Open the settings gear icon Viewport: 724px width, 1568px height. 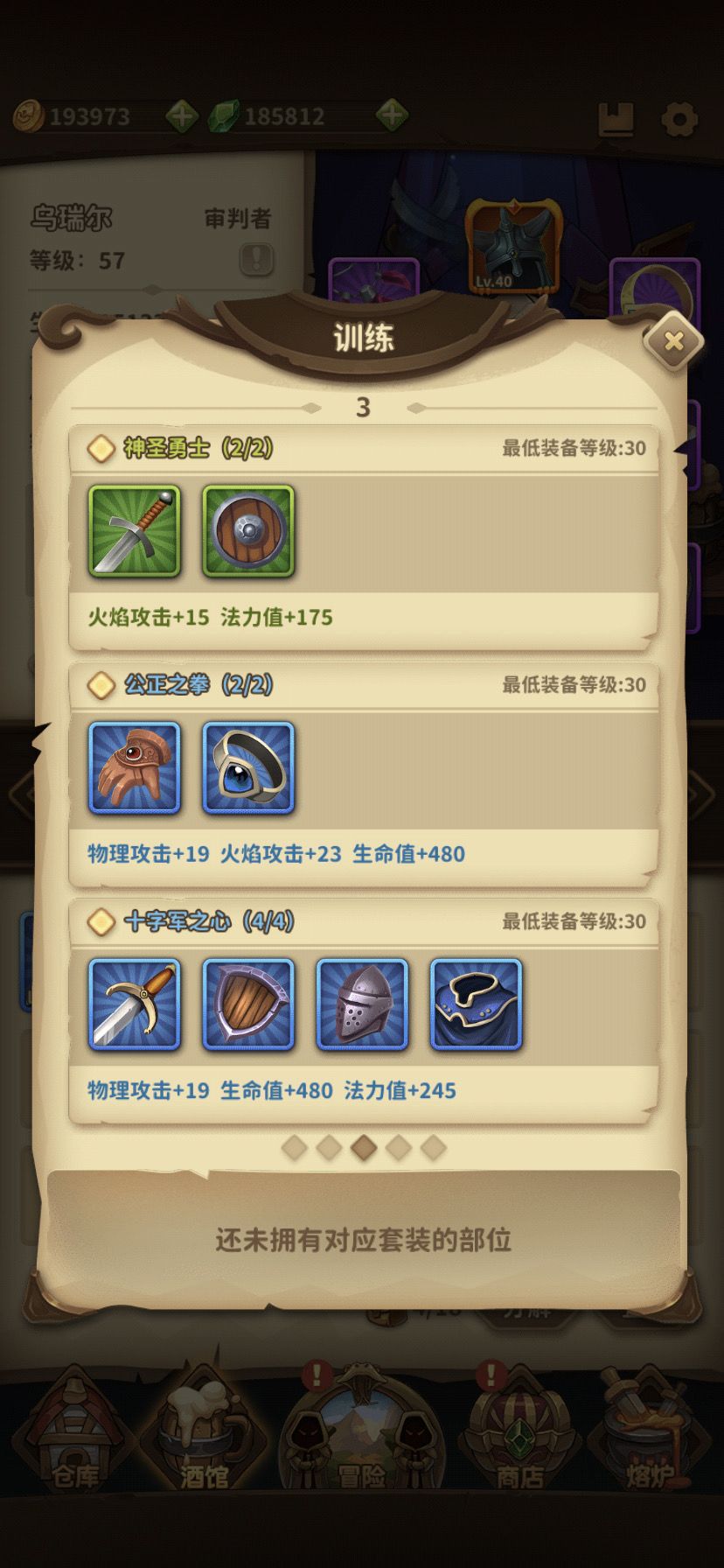pos(679,119)
